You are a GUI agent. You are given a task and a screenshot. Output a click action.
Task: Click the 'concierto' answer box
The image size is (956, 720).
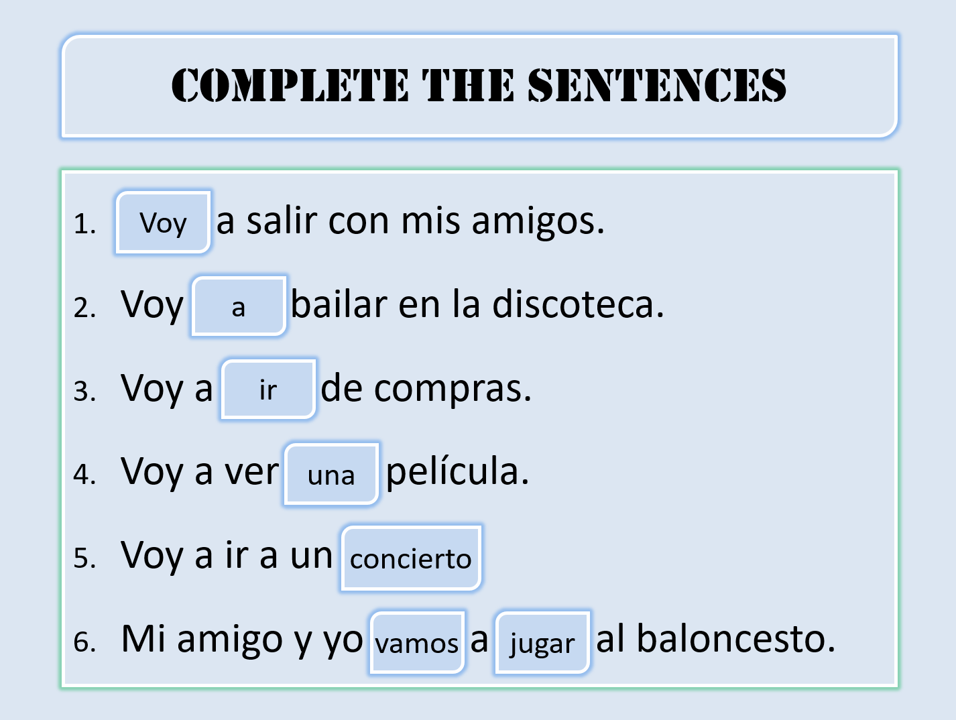(x=411, y=558)
